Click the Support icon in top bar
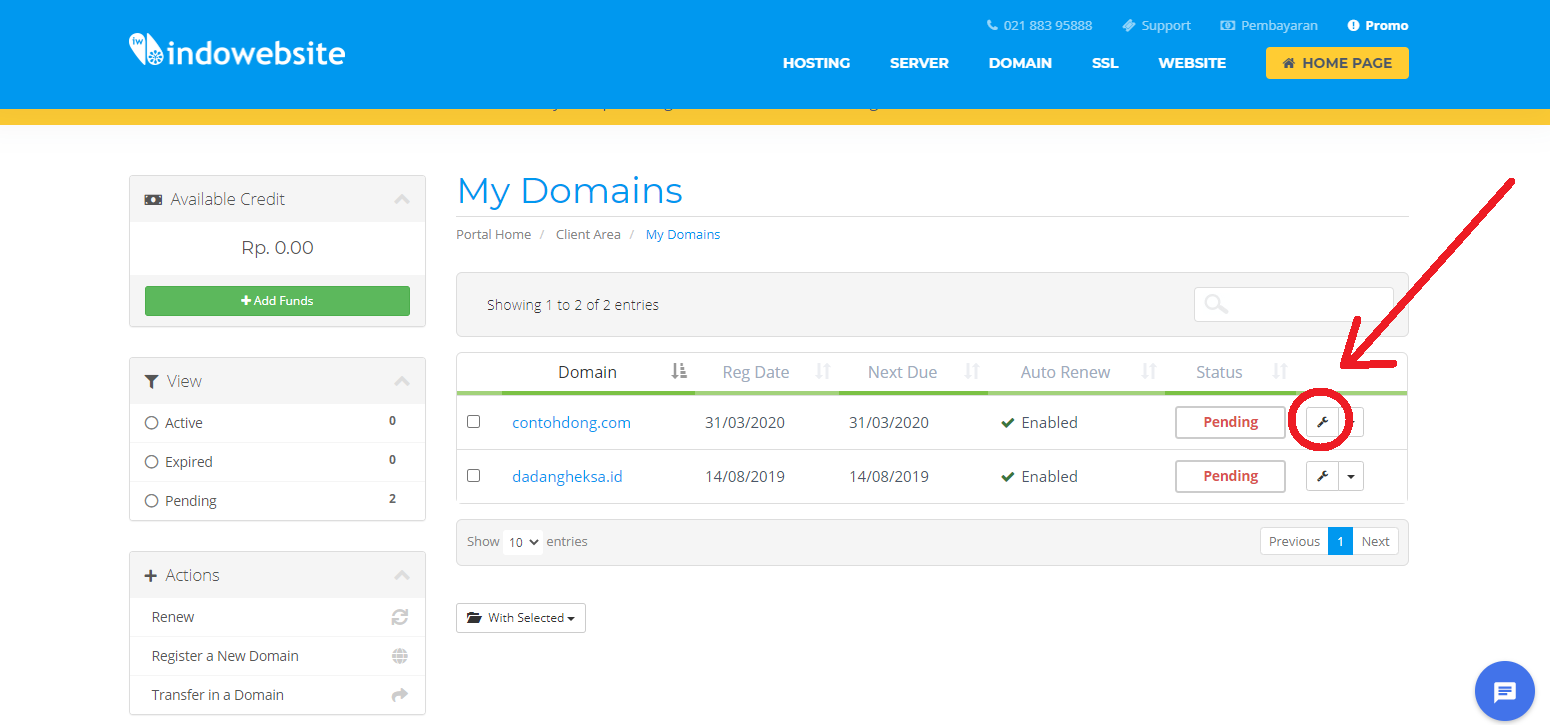Viewport: 1550px width, 725px height. pyautogui.click(x=1128, y=25)
